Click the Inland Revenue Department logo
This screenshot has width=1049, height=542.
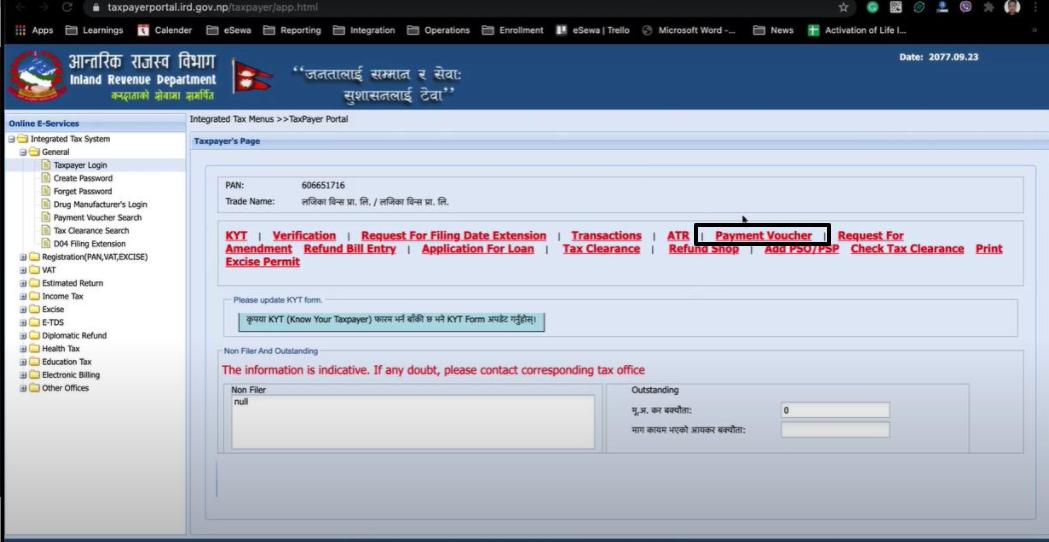[x=37, y=77]
